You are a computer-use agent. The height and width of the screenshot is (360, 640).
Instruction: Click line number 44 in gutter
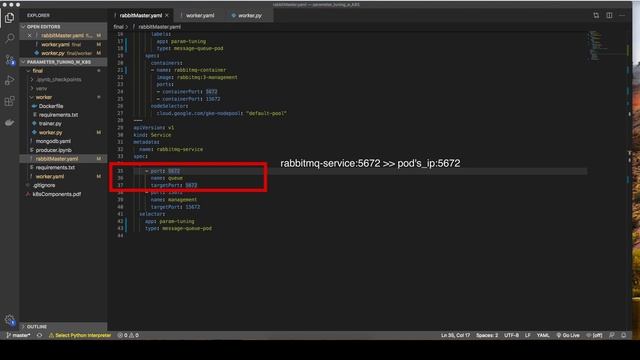tap(120, 236)
